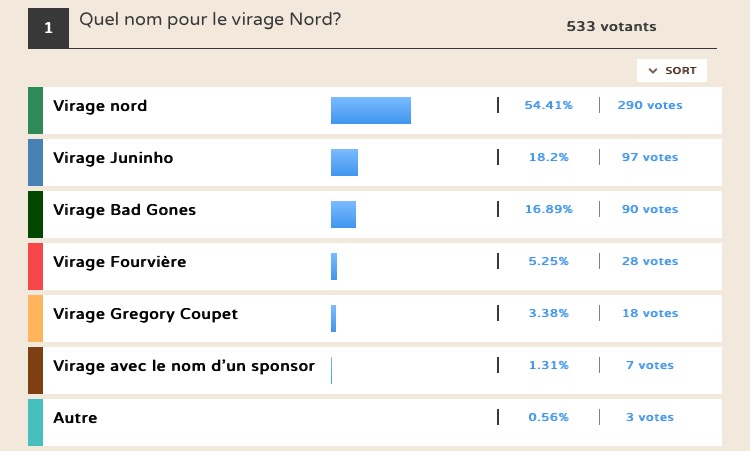Viewport: 750px width, 451px height.
Task: Click the dark green Virage Bad Gones swatch
Action: pos(35,214)
